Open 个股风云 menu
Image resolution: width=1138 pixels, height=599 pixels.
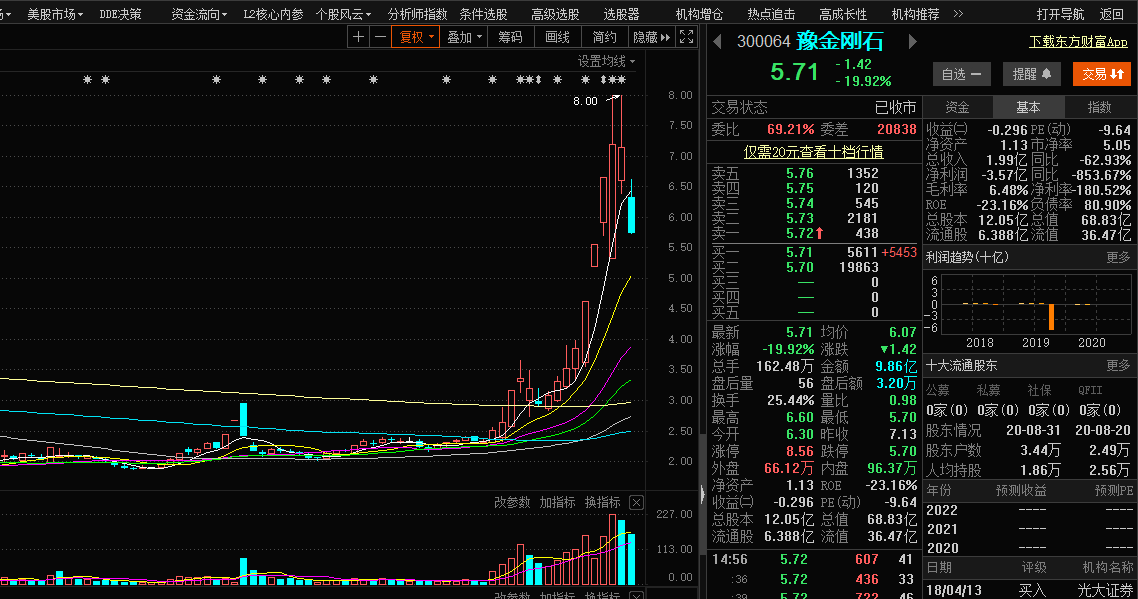[343, 14]
